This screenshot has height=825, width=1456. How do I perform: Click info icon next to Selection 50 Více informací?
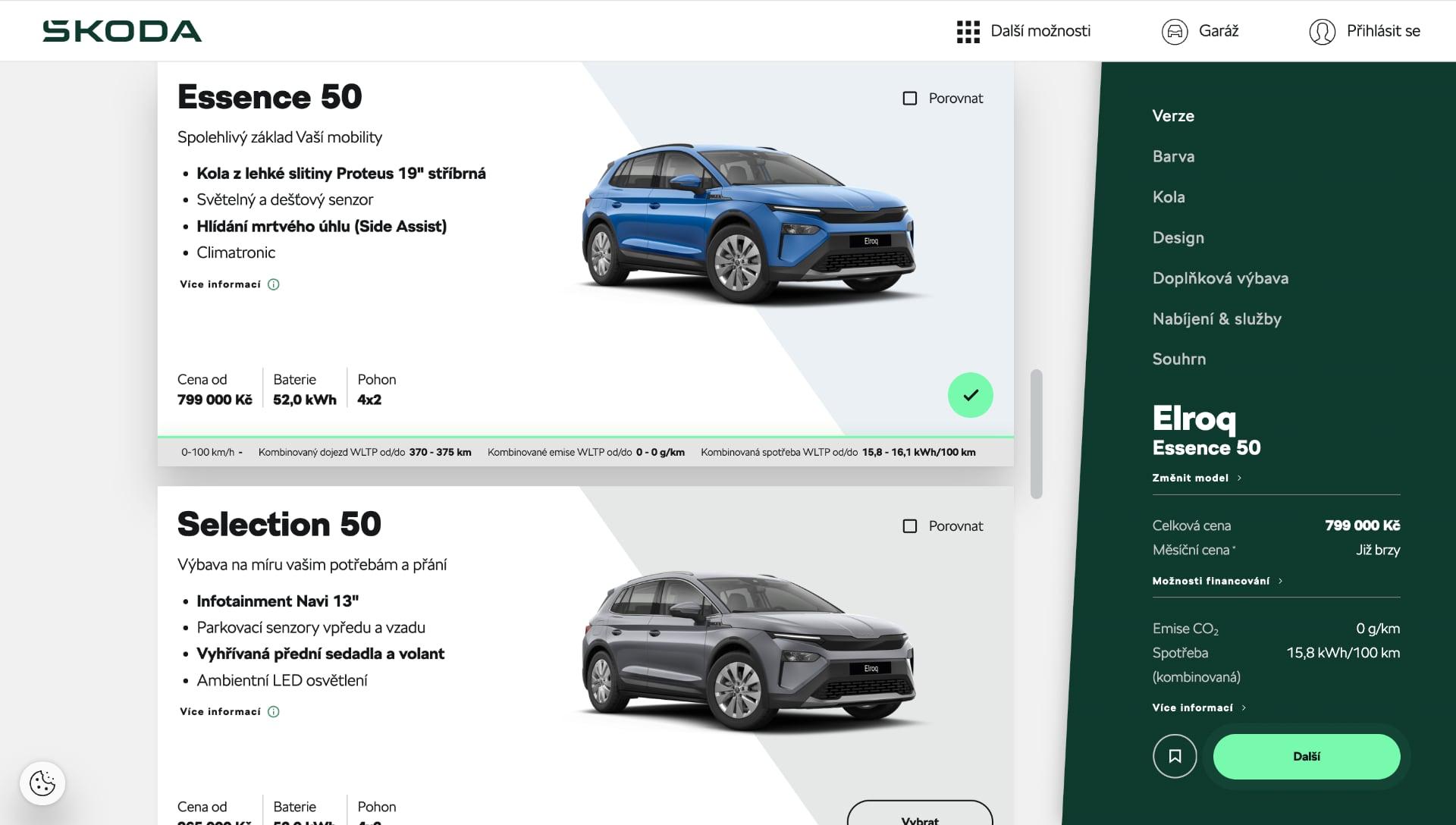pos(274,711)
